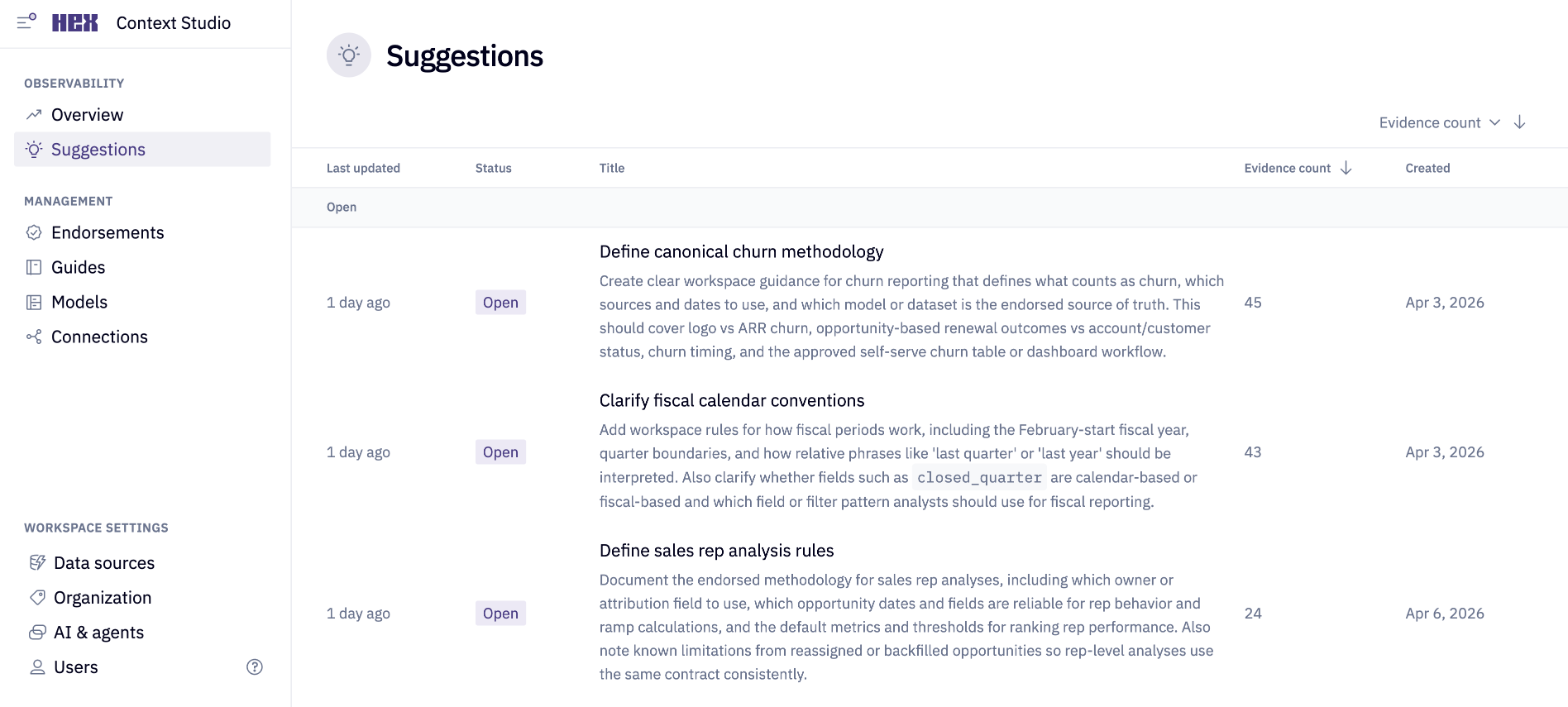Screen dimensions: 1568x707
Task: Click the Endorsements badge icon
Action: (34, 232)
